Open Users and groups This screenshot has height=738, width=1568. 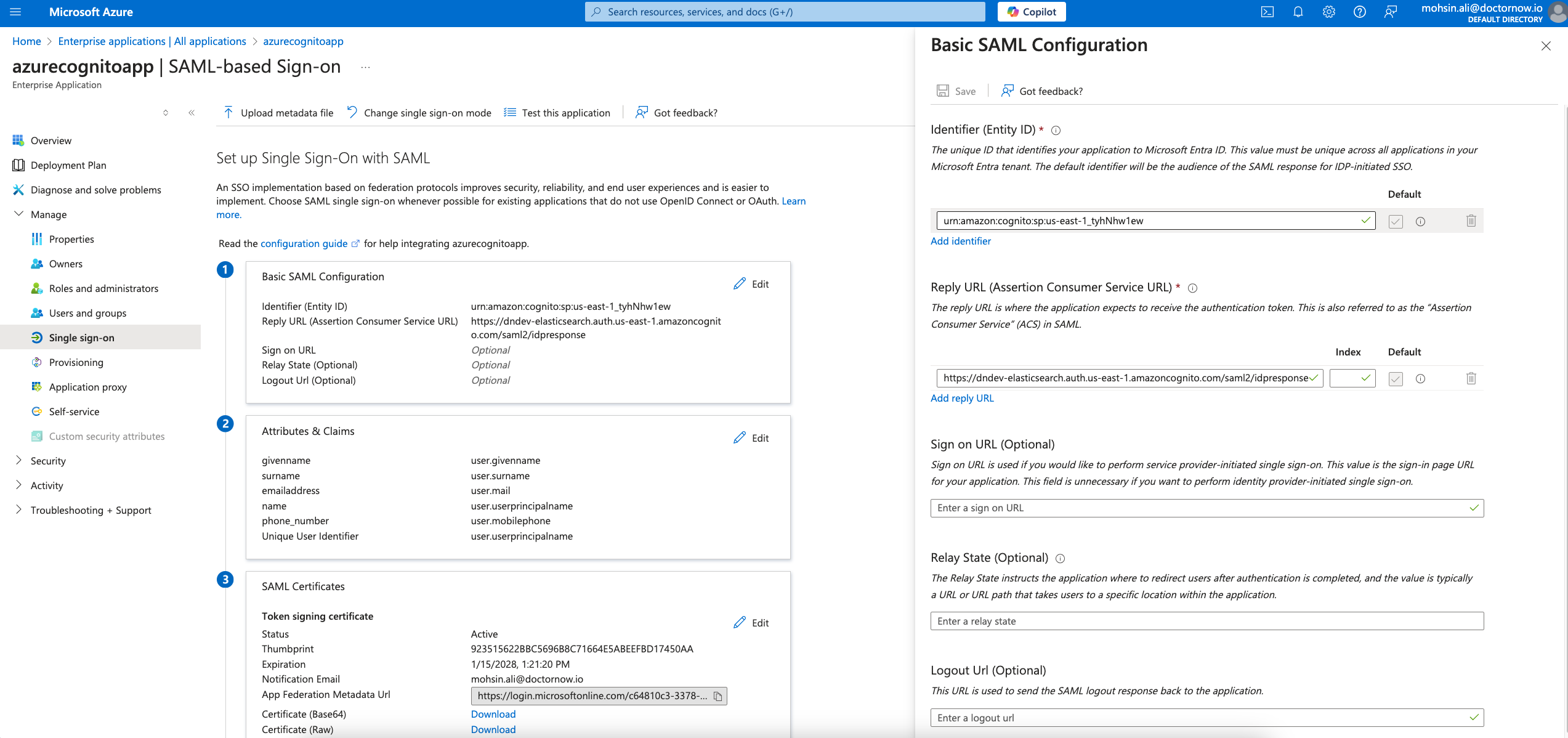tap(87, 313)
